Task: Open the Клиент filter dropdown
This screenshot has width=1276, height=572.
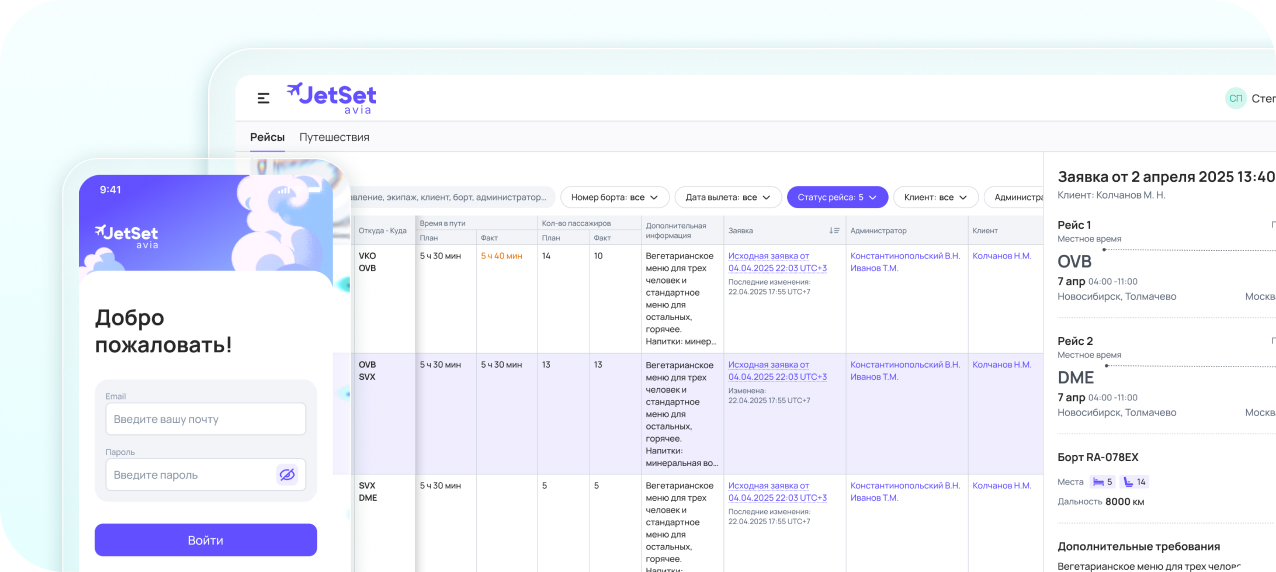Action: (x=935, y=197)
